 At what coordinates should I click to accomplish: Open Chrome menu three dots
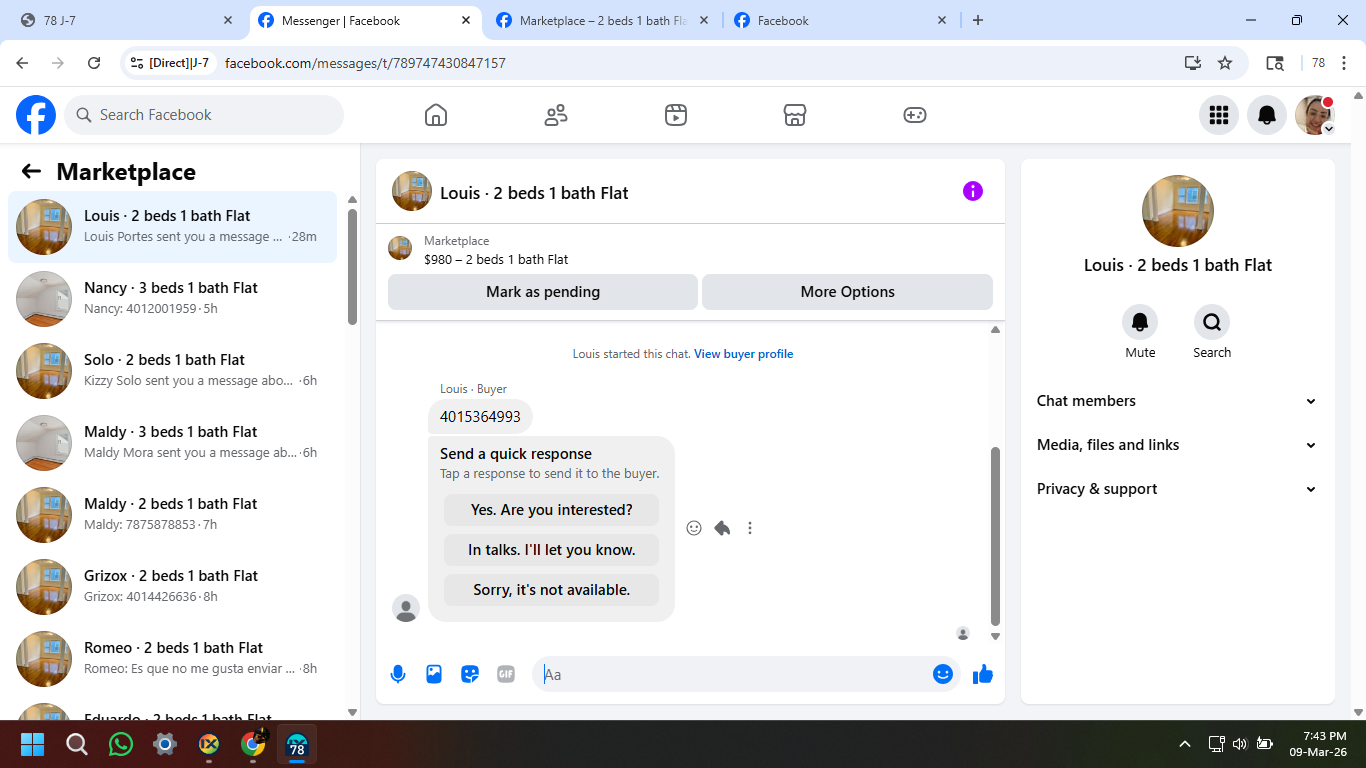pyautogui.click(x=1345, y=63)
